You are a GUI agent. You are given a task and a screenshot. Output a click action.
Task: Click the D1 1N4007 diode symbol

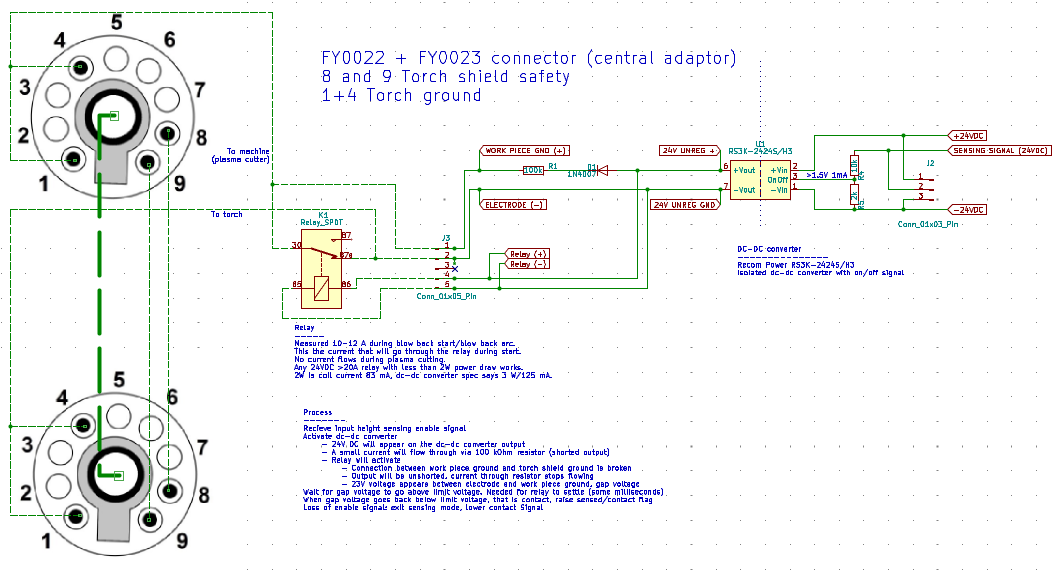tap(602, 170)
